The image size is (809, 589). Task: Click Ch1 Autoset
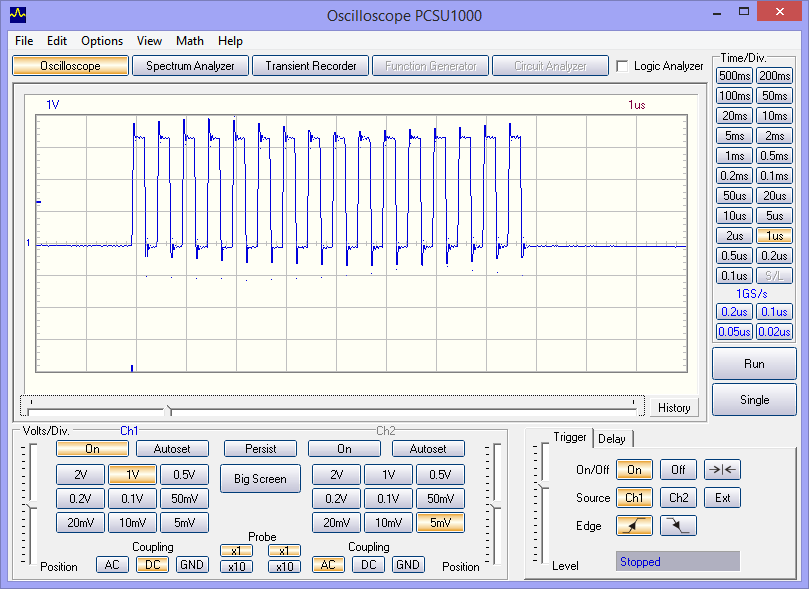[172, 449]
